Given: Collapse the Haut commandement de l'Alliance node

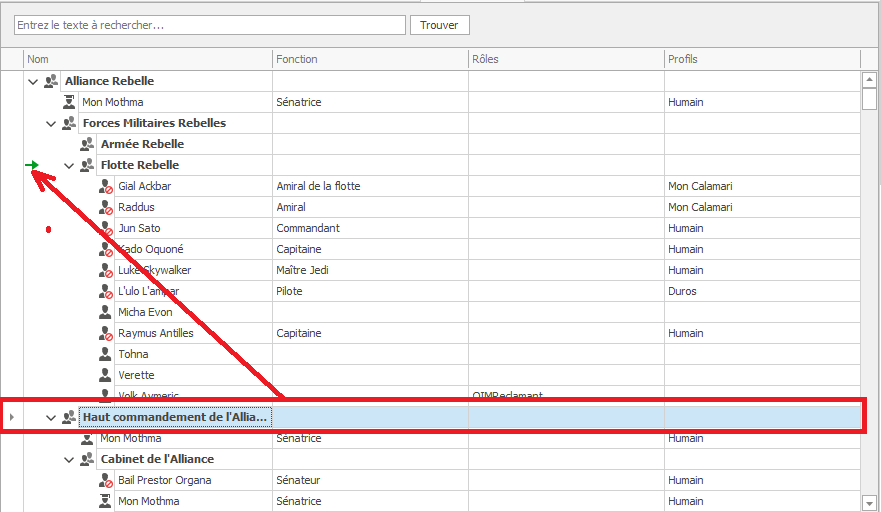Looking at the screenshot, I should [x=51, y=417].
